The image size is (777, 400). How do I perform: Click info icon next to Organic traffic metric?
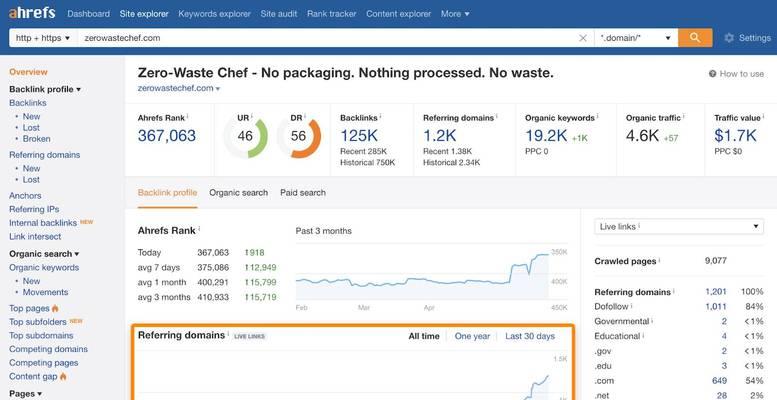pyautogui.click(x=683, y=117)
